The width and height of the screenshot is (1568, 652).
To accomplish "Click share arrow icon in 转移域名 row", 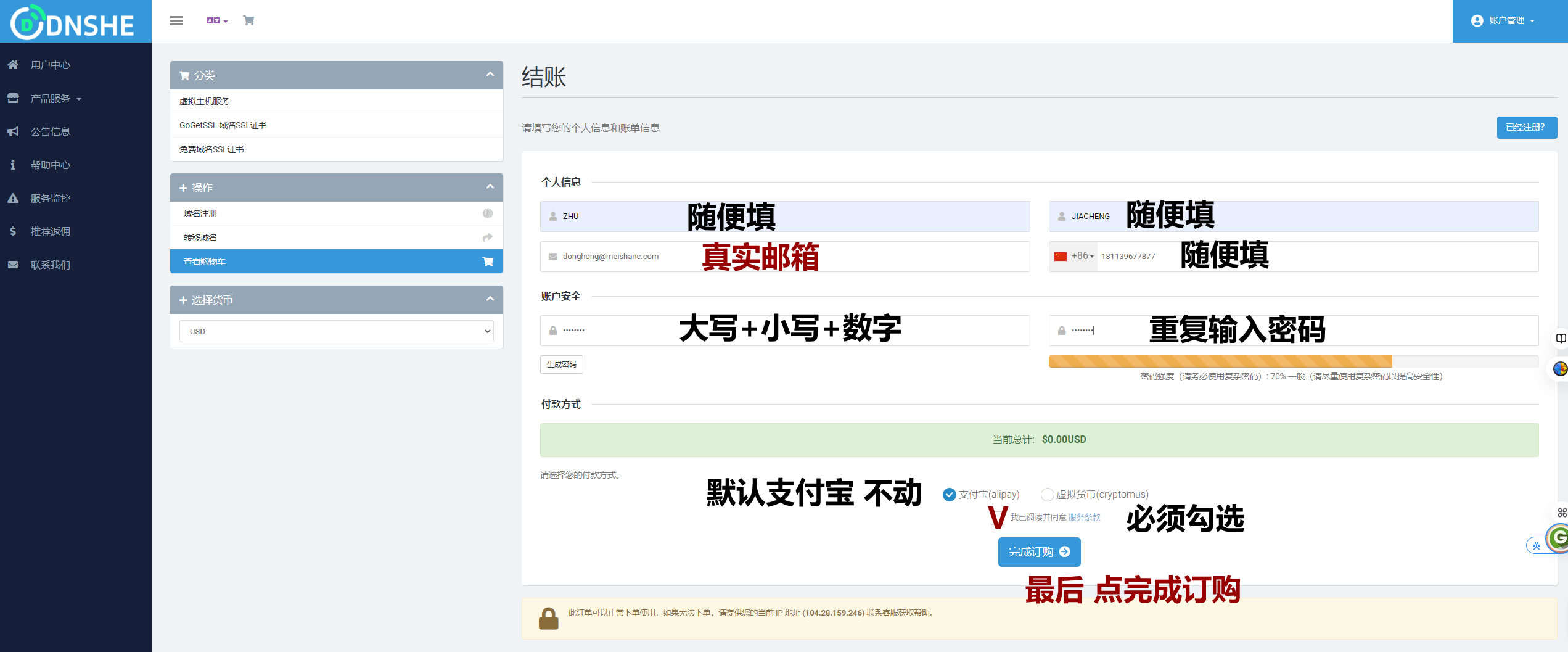I will (x=488, y=237).
